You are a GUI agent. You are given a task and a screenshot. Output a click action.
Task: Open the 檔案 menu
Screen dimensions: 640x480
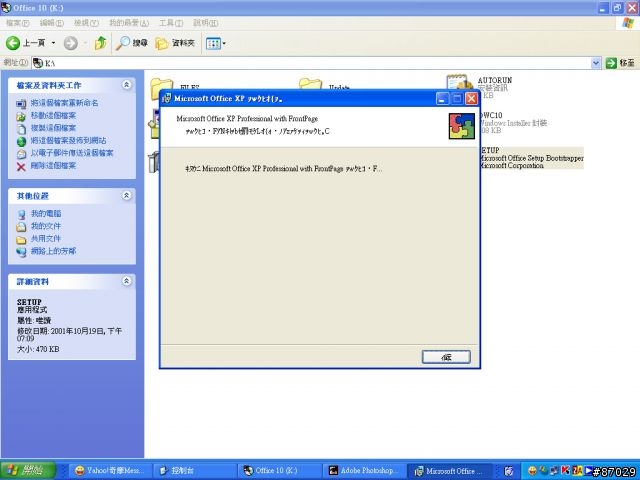[18, 23]
